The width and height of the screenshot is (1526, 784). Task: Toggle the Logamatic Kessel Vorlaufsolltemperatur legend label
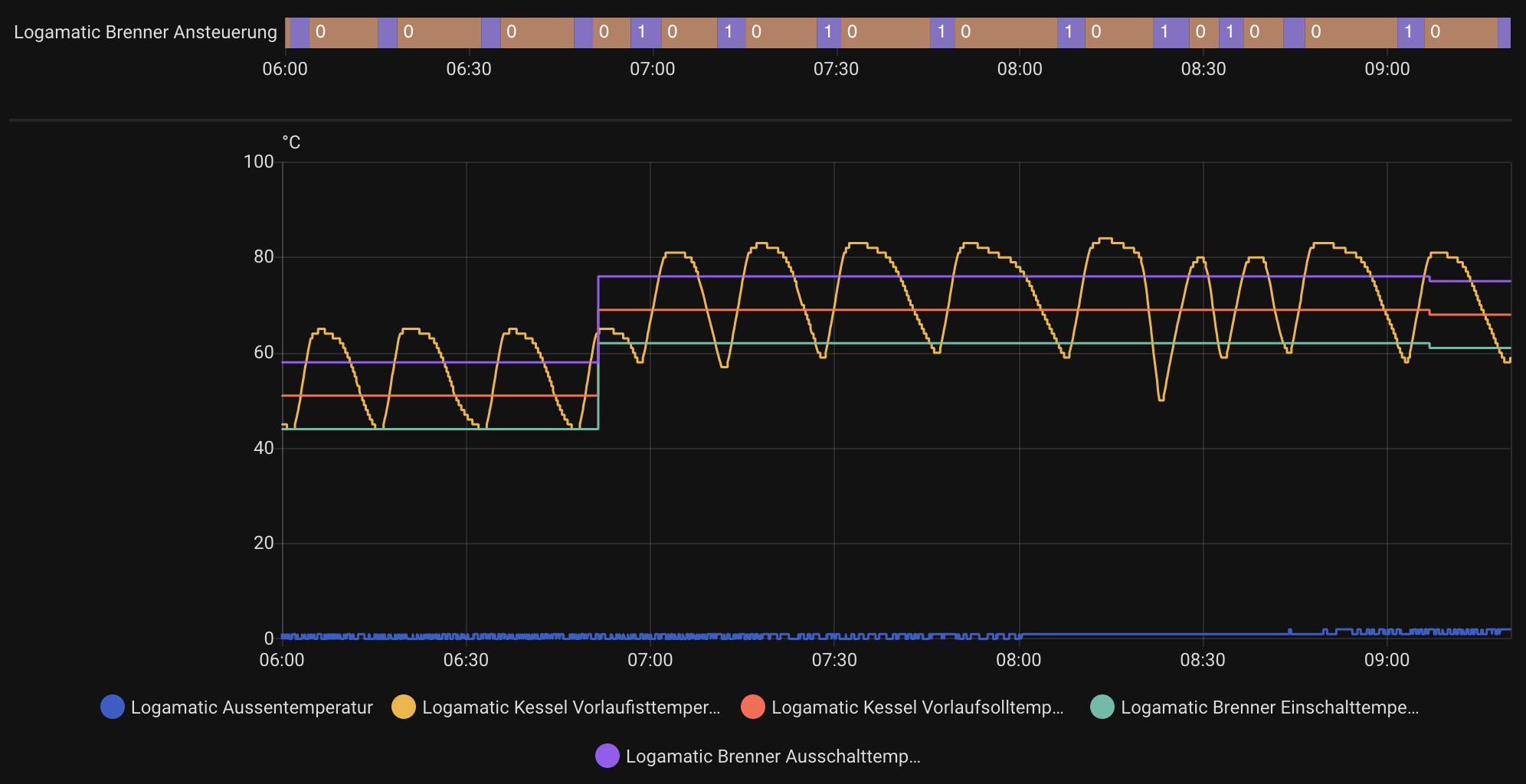(x=917, y=707)
